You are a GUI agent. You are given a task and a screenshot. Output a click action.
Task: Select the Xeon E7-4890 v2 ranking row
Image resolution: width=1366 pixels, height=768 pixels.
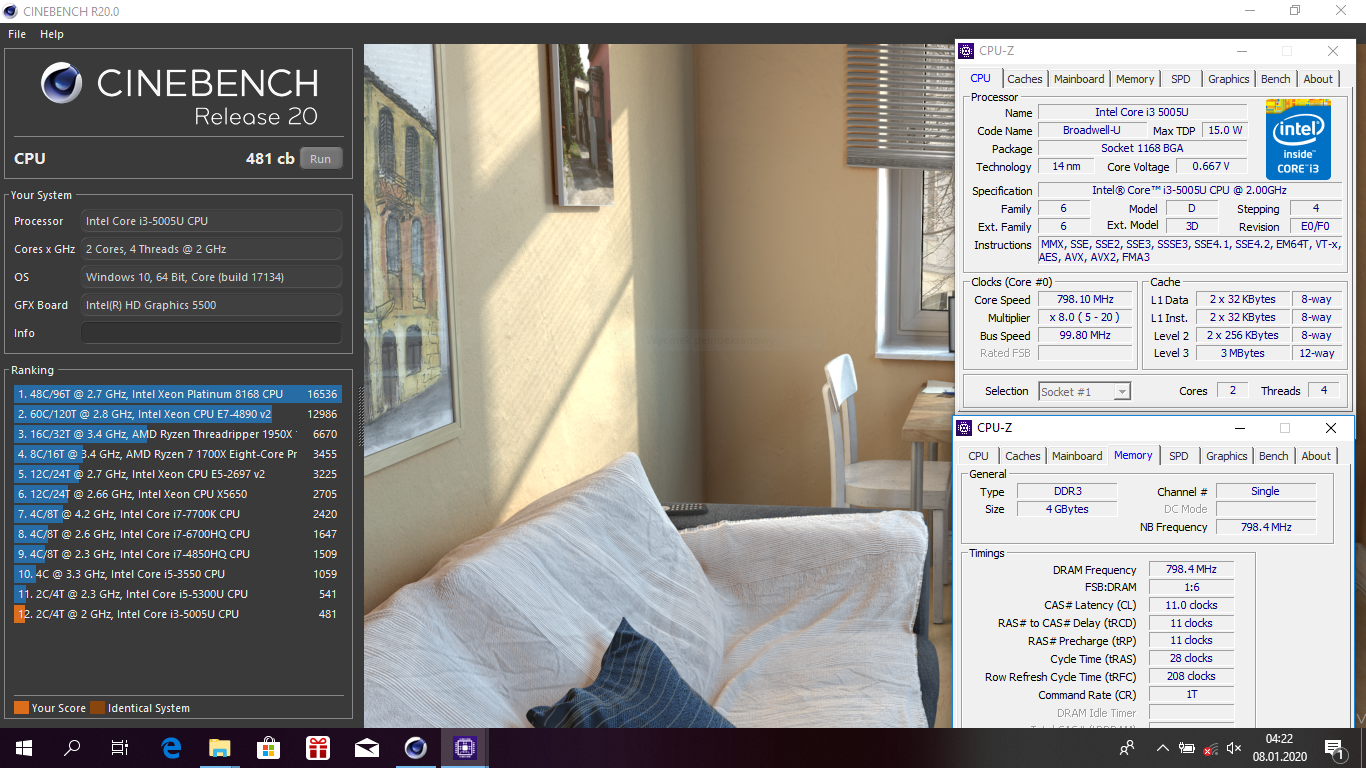[178, 414]
